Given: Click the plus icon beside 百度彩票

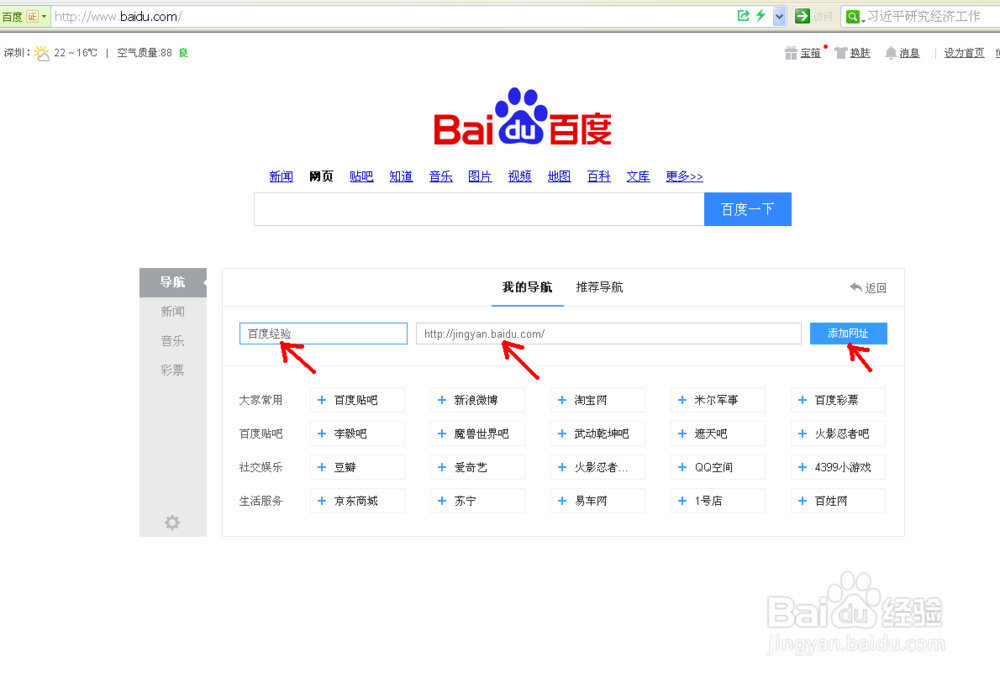Looking at the screenshot, I should (x=802, y=400).
